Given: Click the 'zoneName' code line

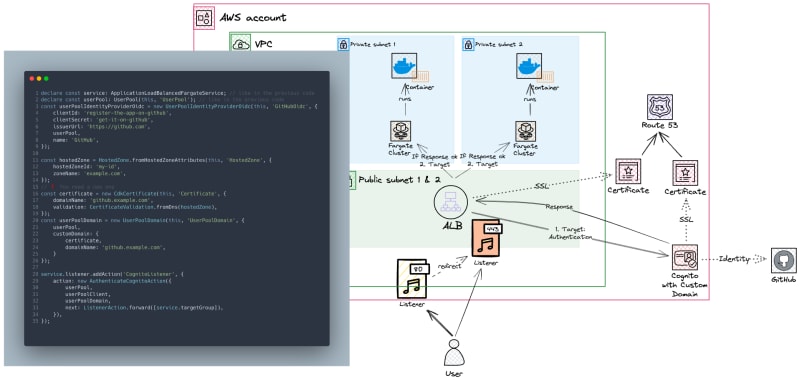Looking at the screenshot, I should pyautogui.click(x=89, y=173).
